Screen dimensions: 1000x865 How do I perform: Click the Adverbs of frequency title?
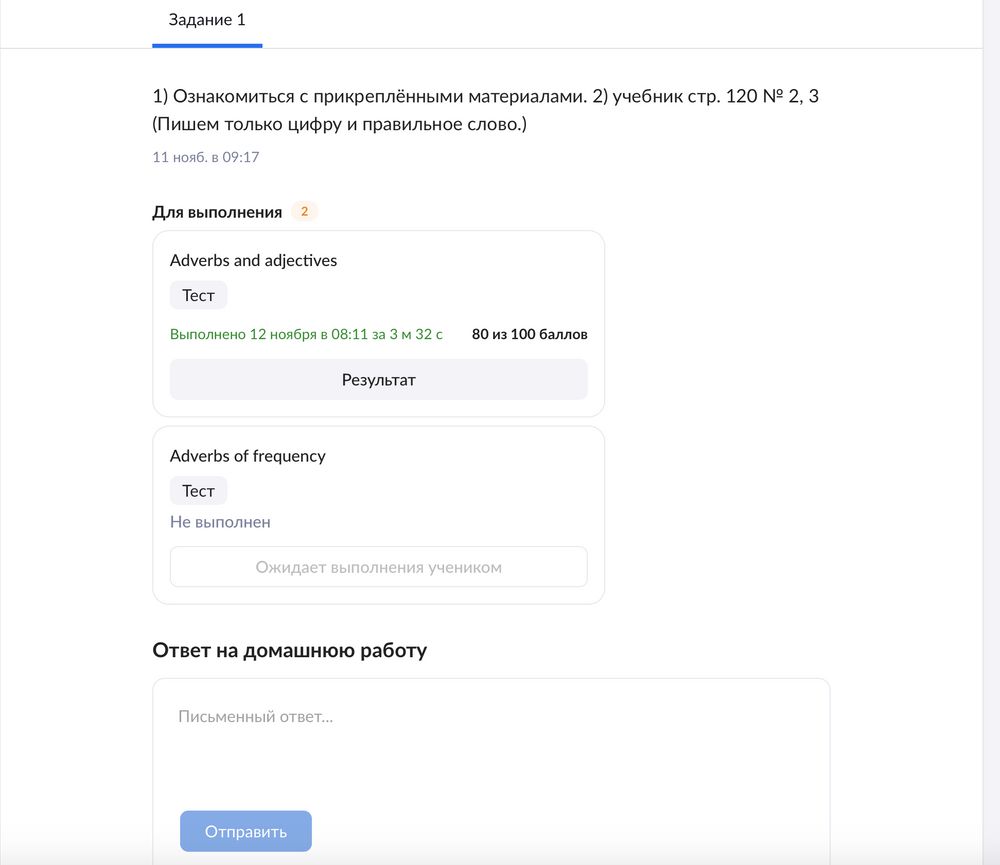[x=248, y=456]
